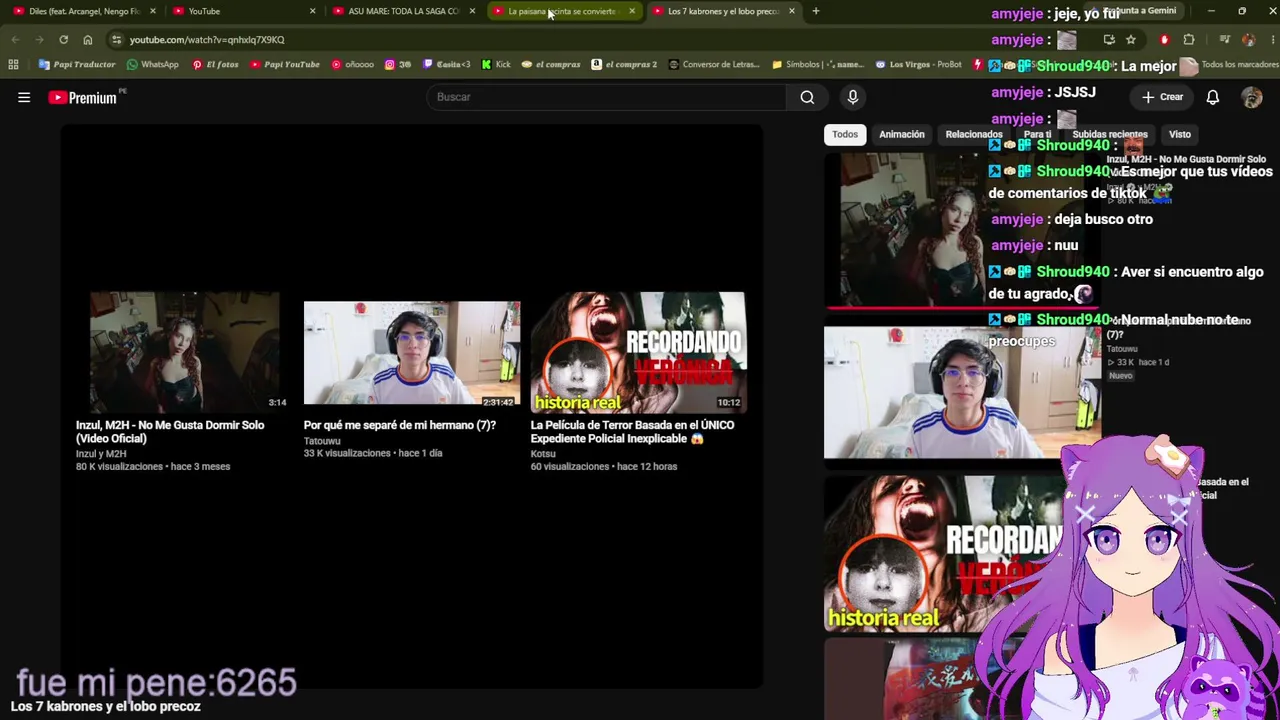Close the 'La paisana jacinta' tab
1280x720 pixels.
tap(632, 11)
